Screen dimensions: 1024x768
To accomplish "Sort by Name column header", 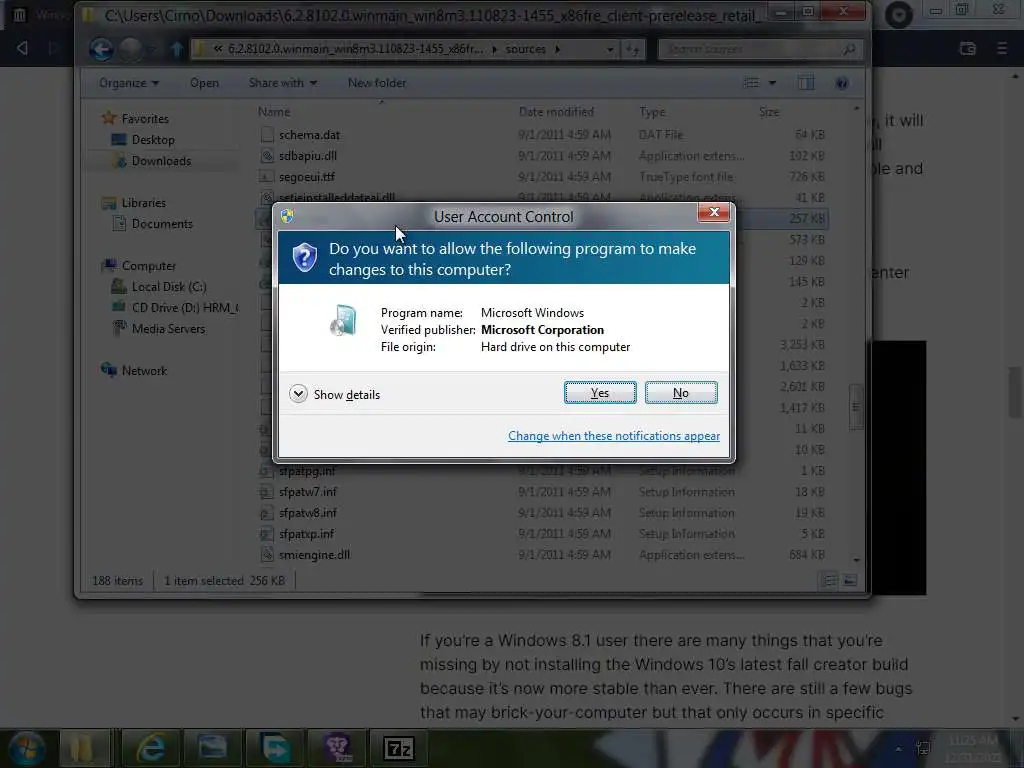I will tap(274, 112).
